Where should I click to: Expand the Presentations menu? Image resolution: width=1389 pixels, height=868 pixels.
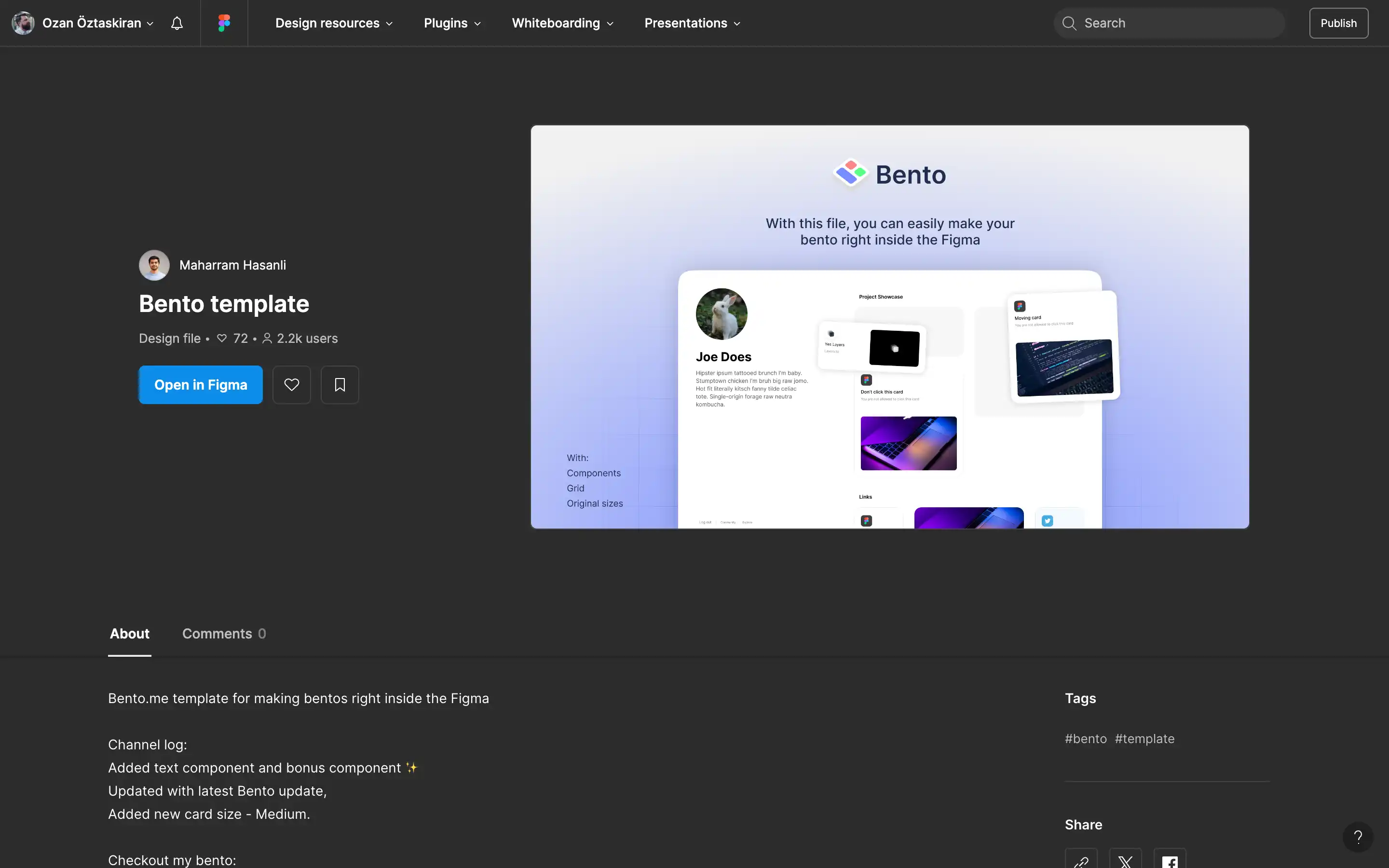(x=692, y=23)
